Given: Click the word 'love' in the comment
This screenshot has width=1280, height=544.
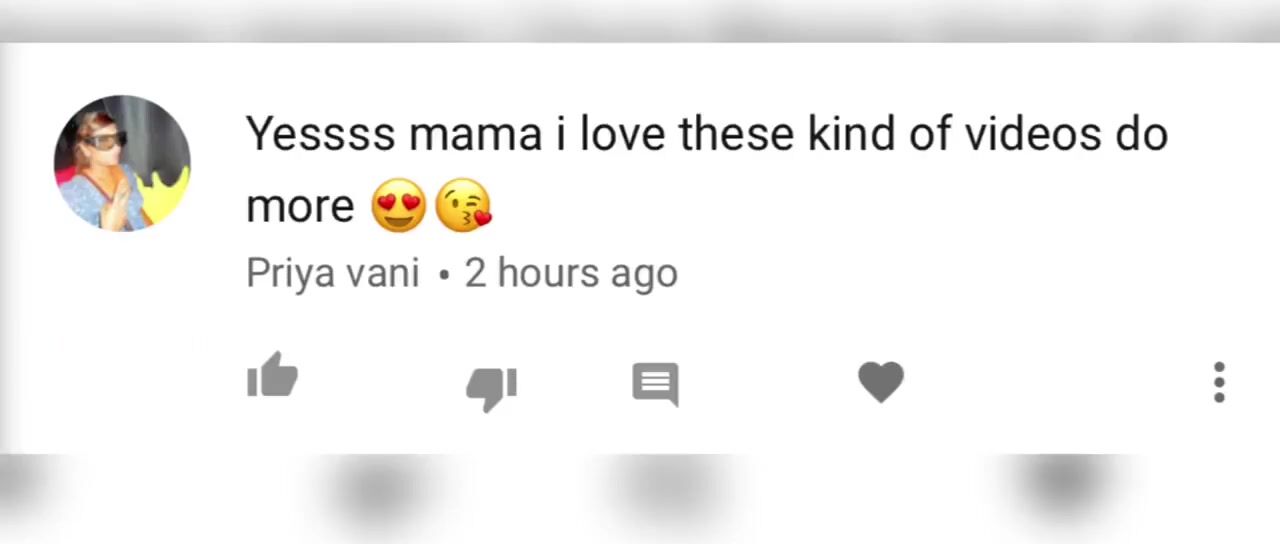Looking at the screenshot, I should point(622,134).
